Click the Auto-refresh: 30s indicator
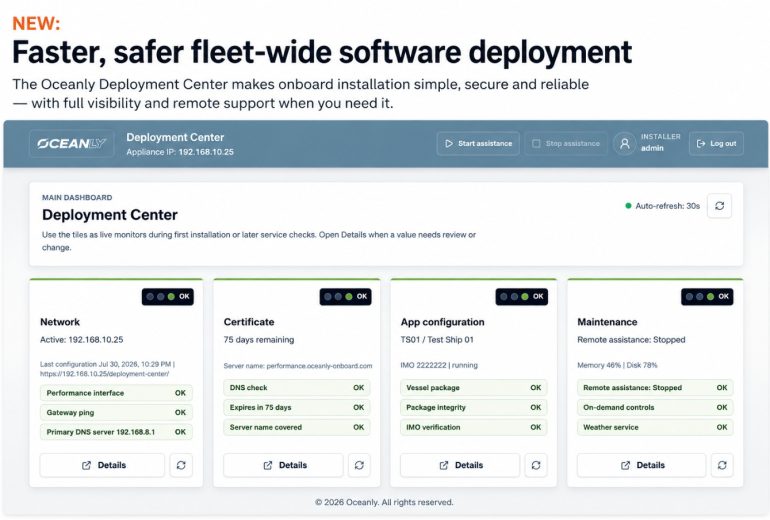The height and width of the screenshot is (520, 770). (x=662, y=206)
